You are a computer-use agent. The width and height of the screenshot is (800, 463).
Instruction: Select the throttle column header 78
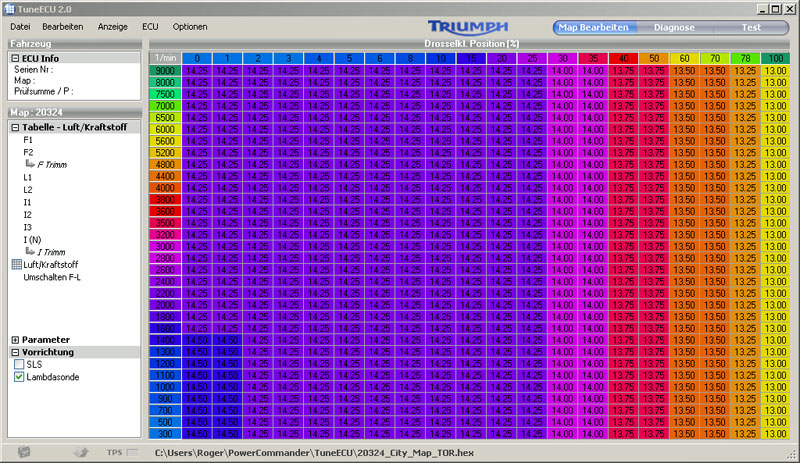coord(745,58)
